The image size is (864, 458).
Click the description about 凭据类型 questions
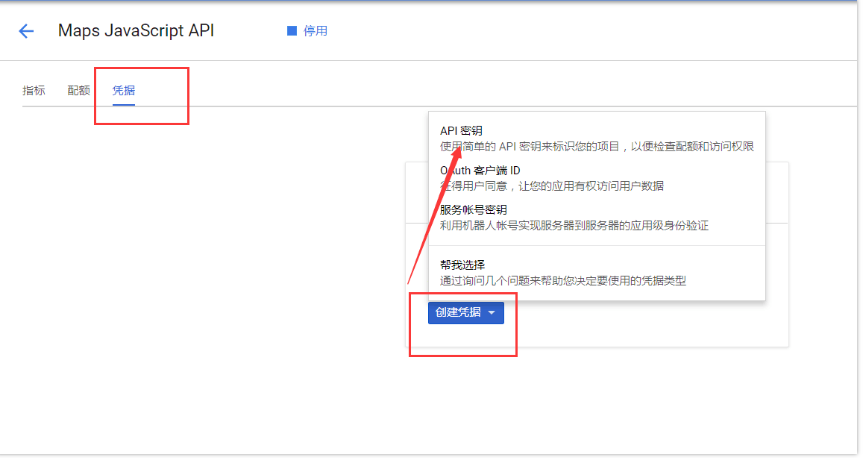(x=563, y=281)
